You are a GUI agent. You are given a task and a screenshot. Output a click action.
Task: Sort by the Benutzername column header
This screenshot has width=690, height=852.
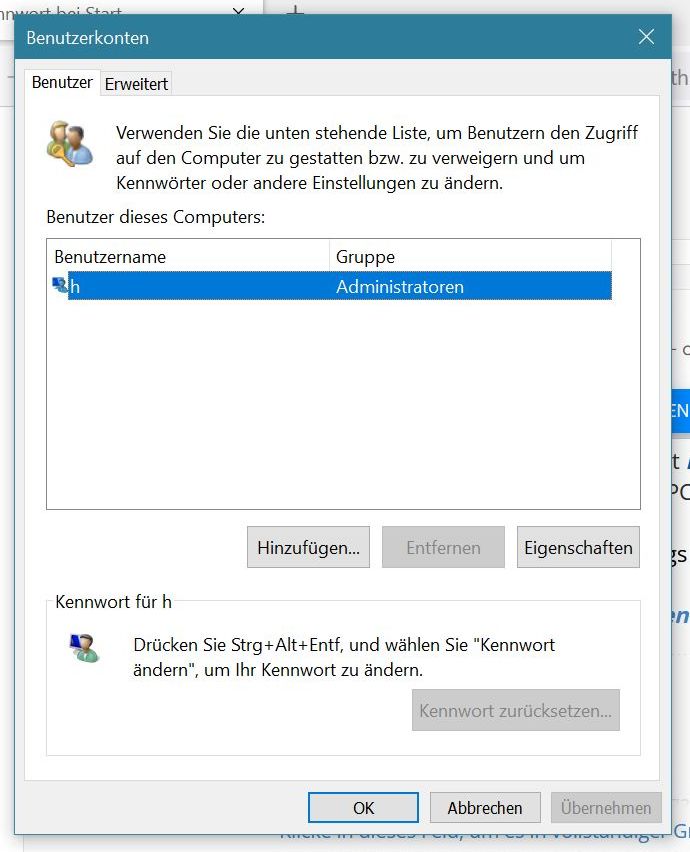point(188,256)
